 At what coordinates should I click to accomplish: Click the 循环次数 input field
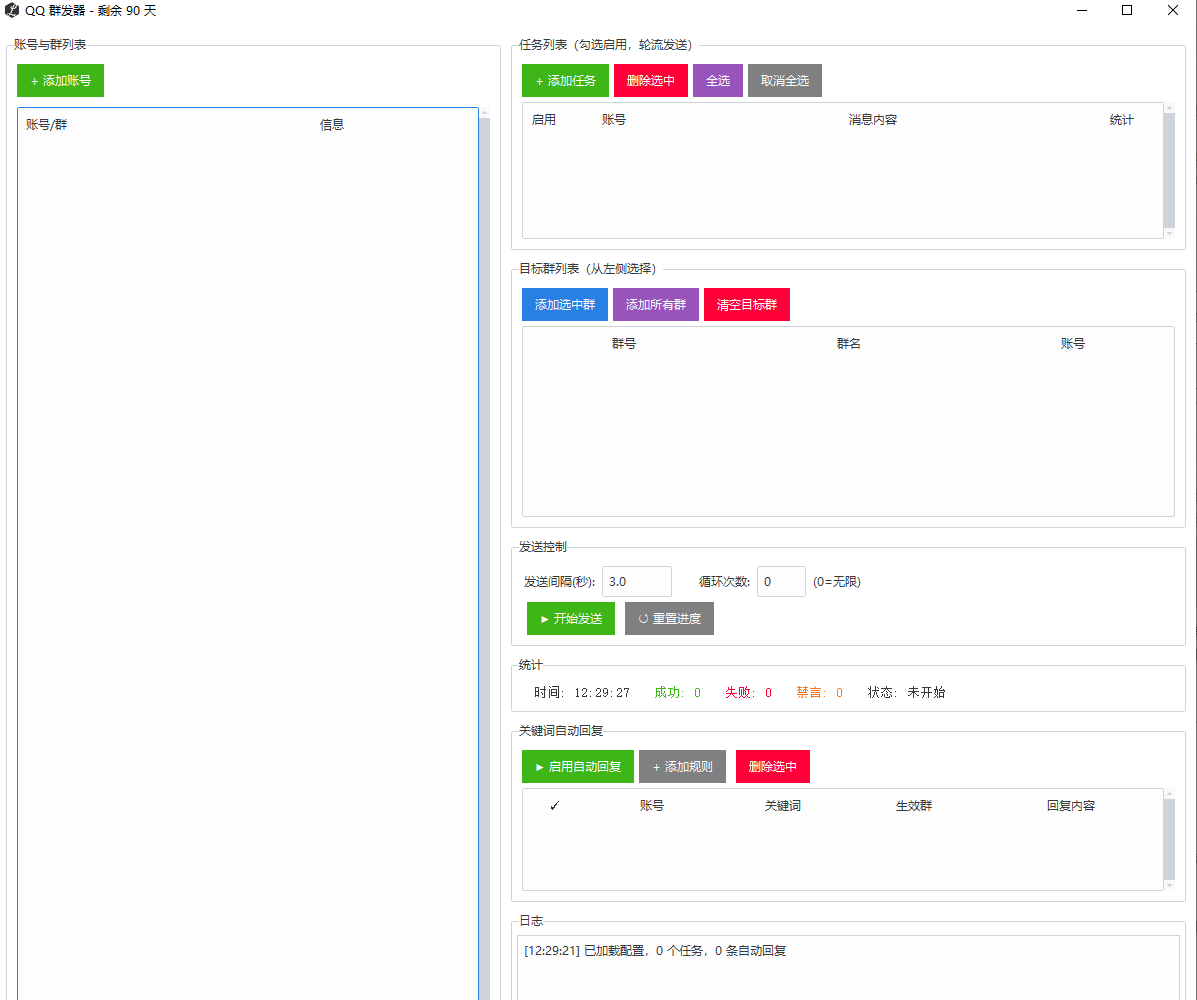pos(780,582)
